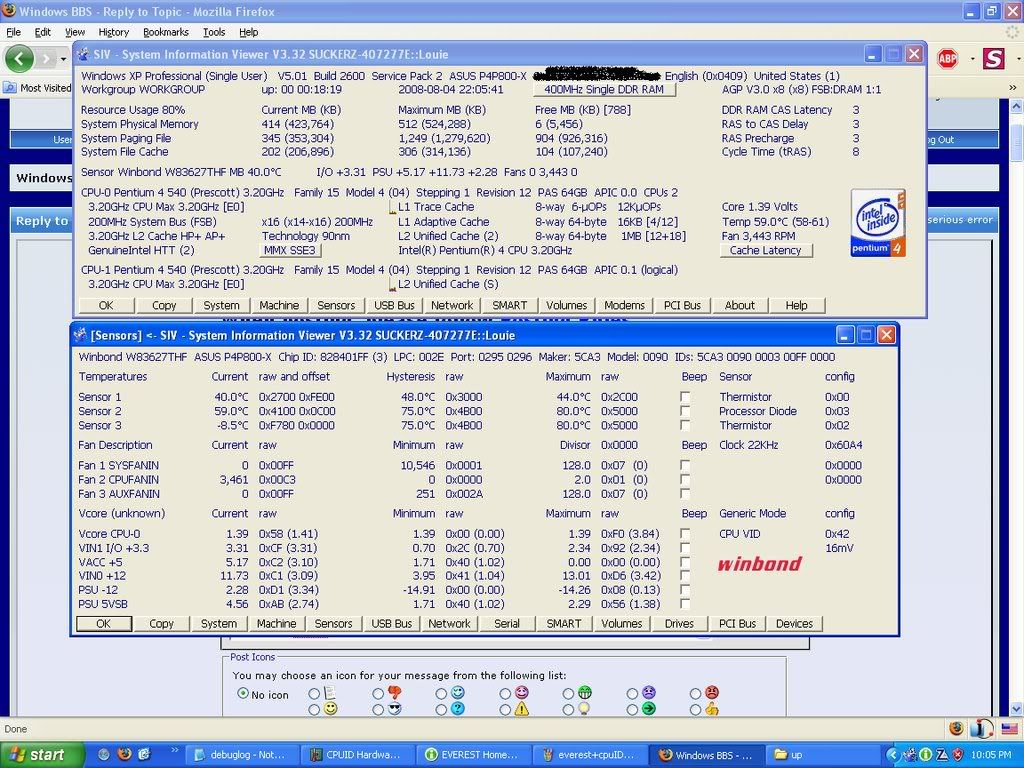This screenshot has height=768, width=1024.
Task: Switch to CPUID Hardware taskbar button
Action: (x=359, y=755)
